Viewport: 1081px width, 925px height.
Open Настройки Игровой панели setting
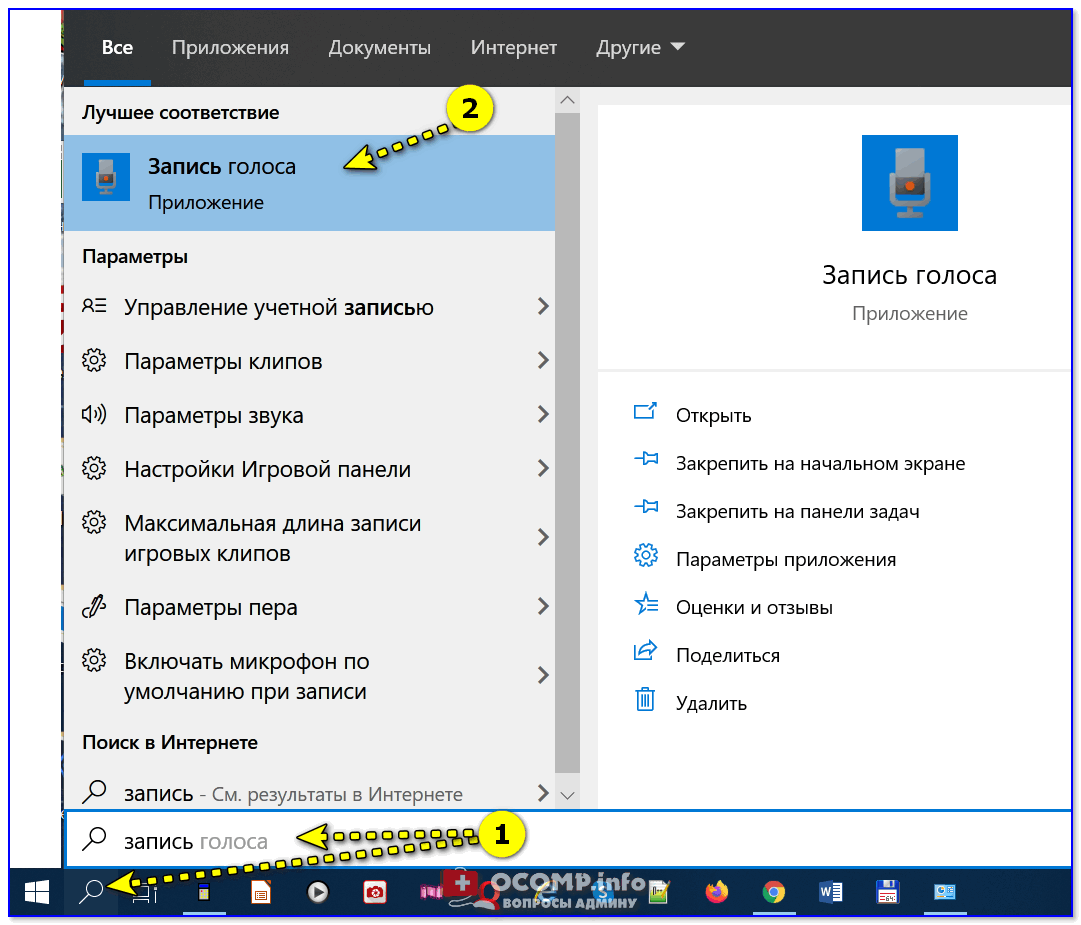point(267,469)
